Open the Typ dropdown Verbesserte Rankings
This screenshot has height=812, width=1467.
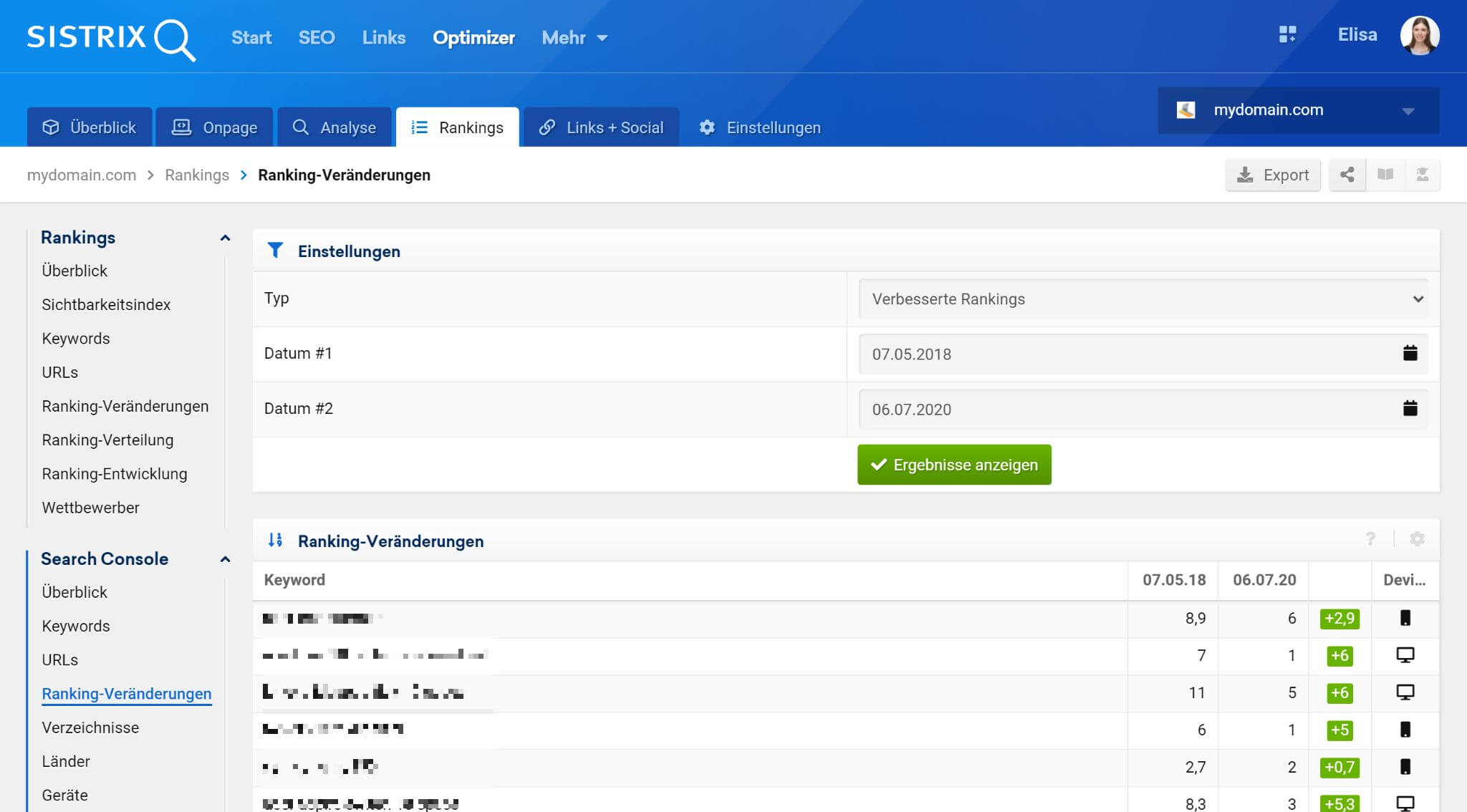1143,299
